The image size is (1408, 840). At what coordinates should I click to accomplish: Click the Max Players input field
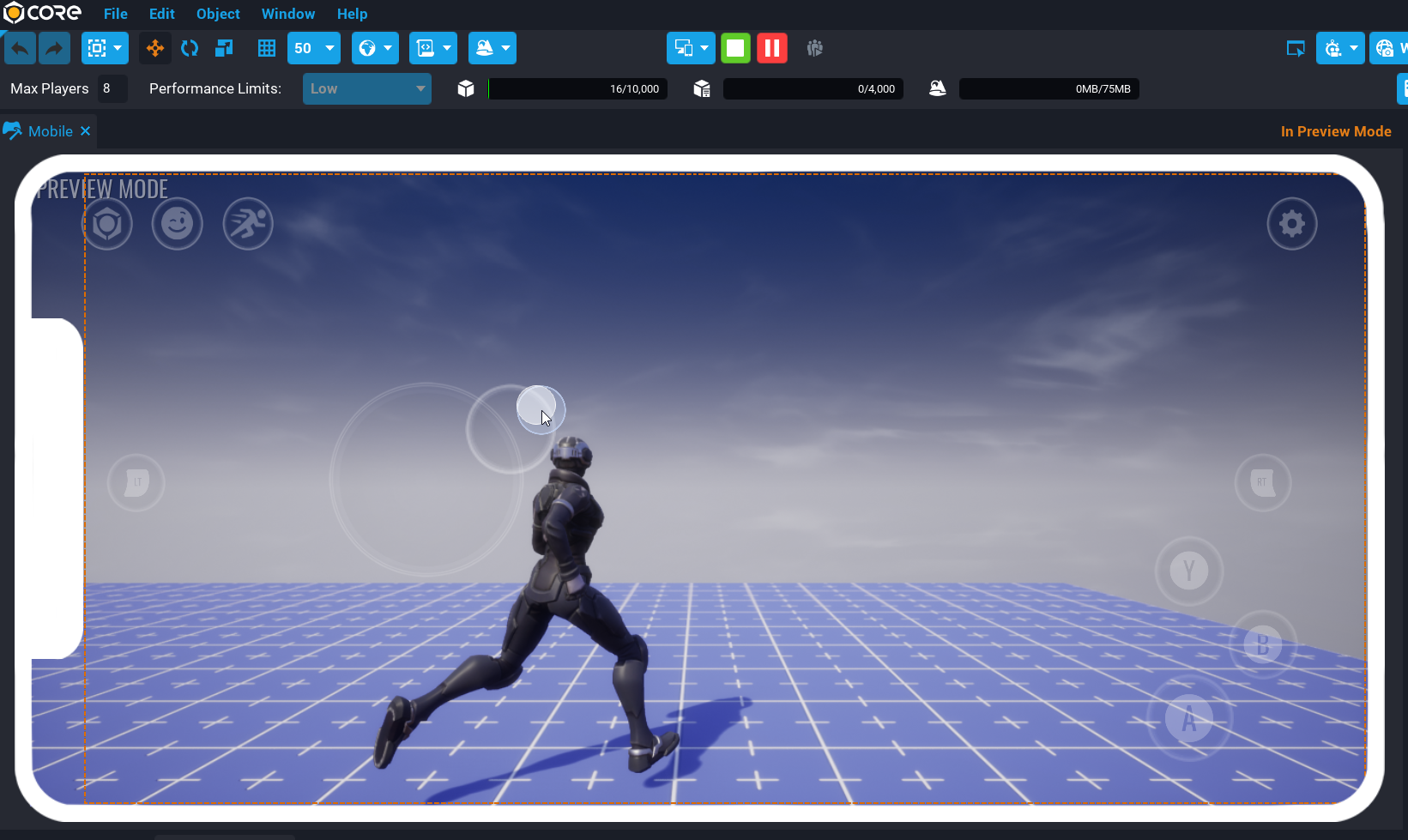tap(112, 88)
